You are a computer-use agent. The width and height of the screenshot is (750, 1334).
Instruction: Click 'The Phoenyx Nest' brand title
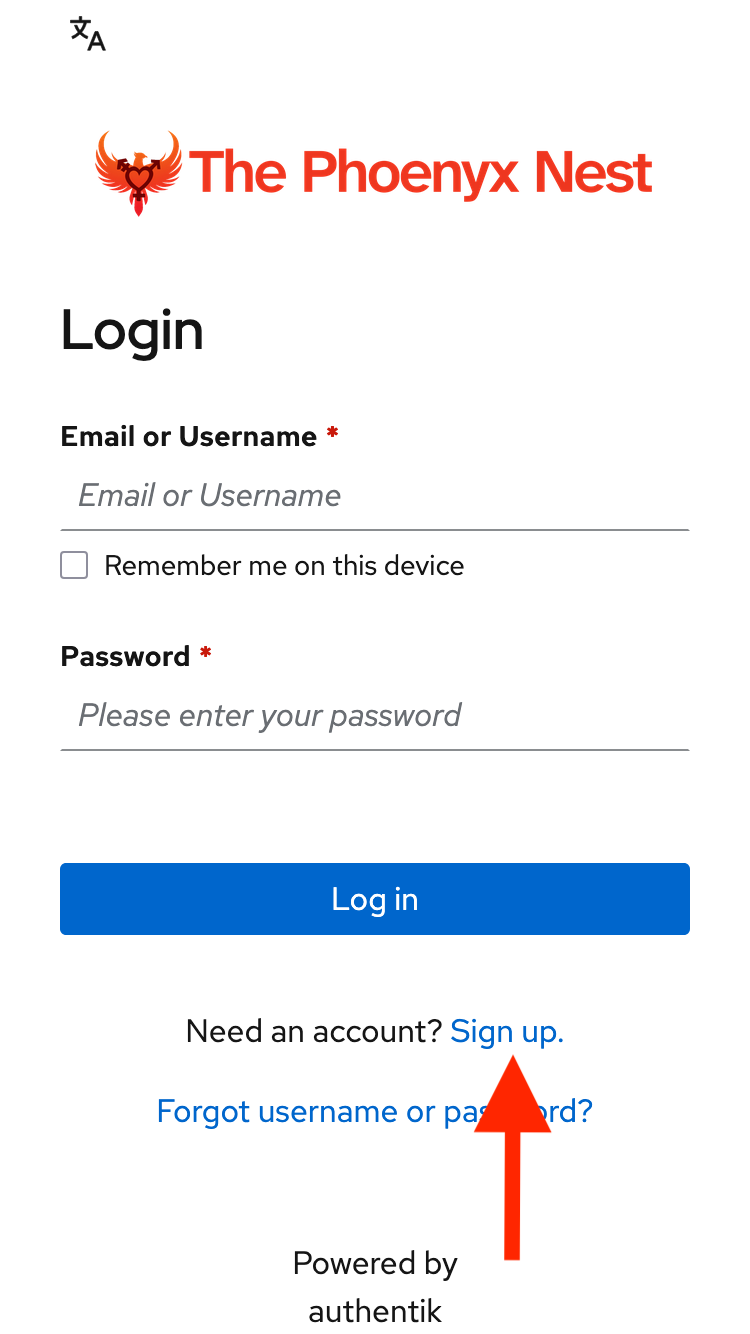(420, 172)
